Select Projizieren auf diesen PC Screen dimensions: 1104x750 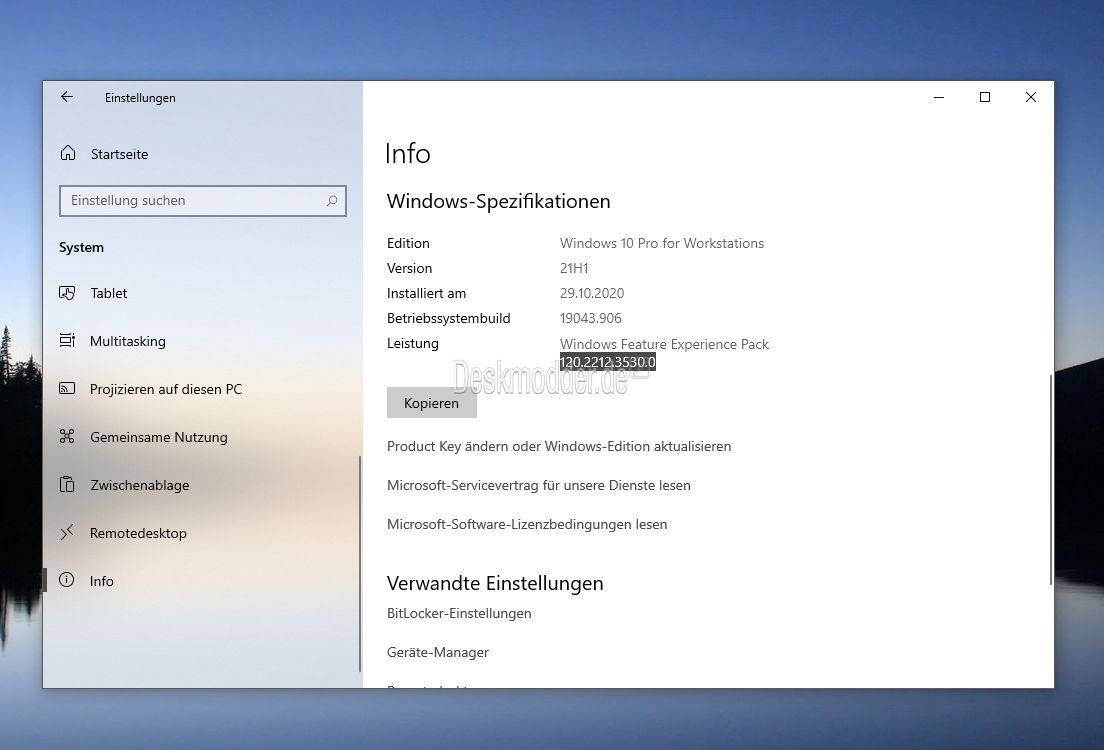[x=165, y=389]
